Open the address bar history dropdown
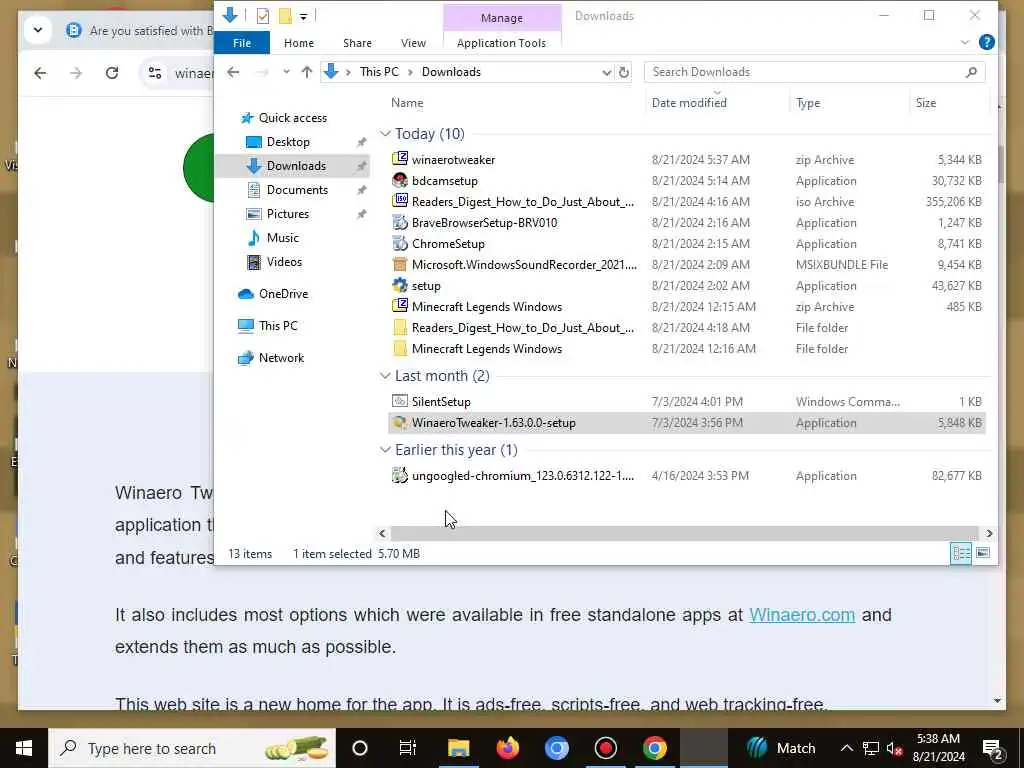Viewport: 1024px width, 768px height. (x=607, y=72)
